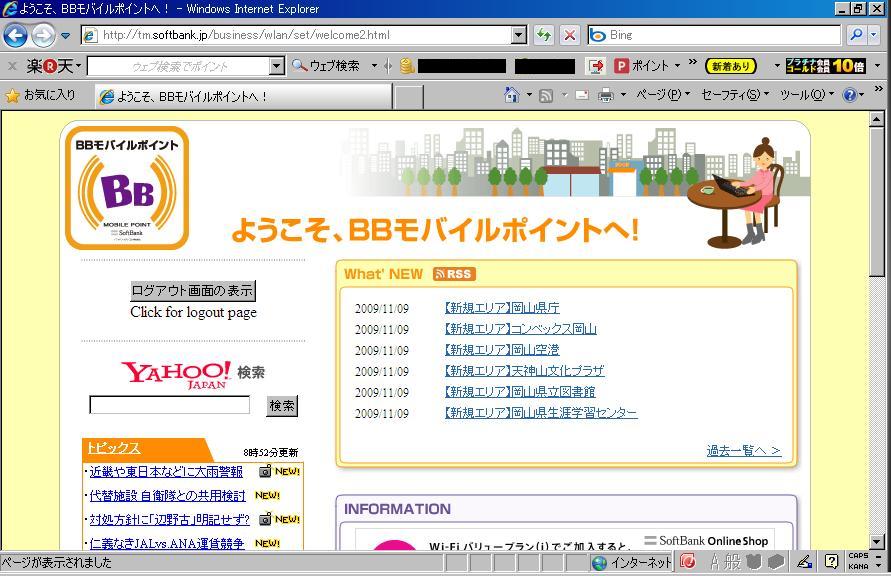Click the red P ポイント icon

[x=622, y=66]
